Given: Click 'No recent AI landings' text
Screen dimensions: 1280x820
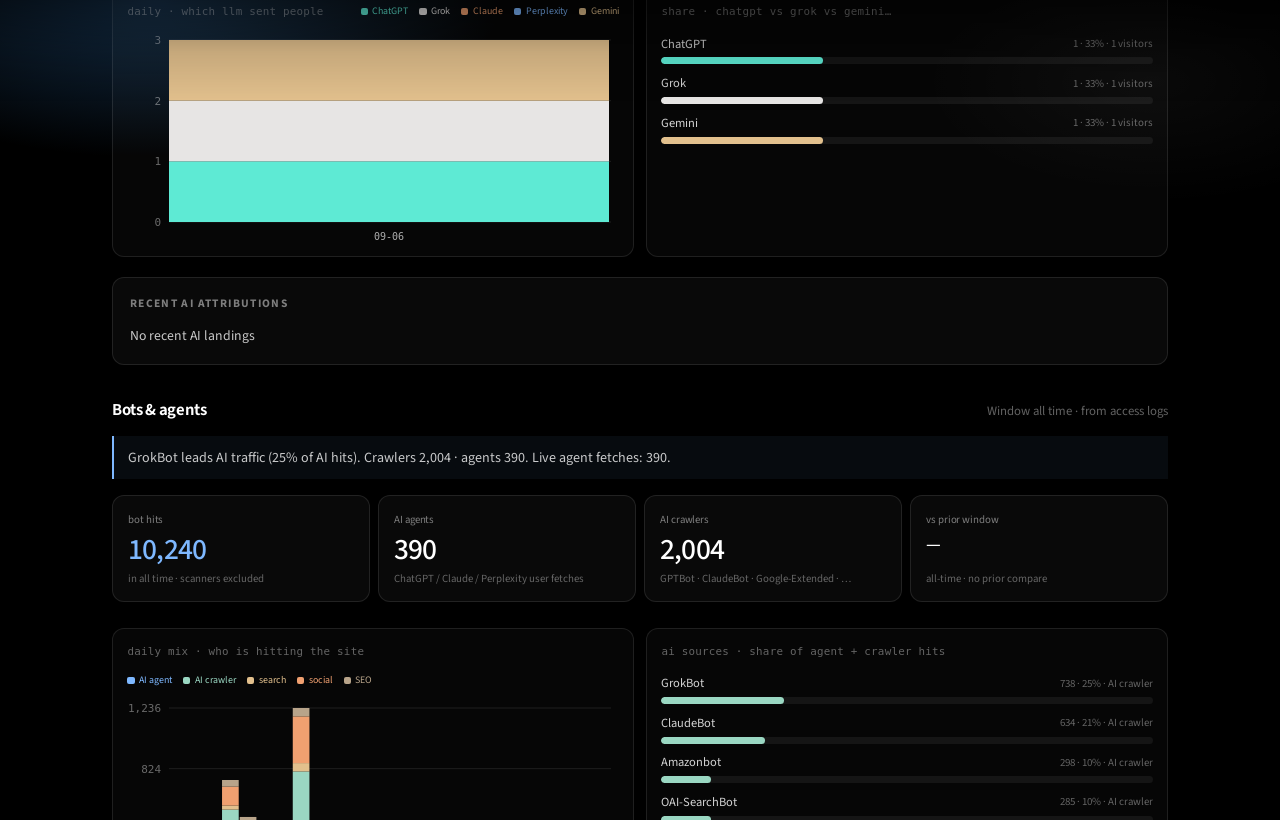Looking at the screenshot, I should (x=192, y=336).
